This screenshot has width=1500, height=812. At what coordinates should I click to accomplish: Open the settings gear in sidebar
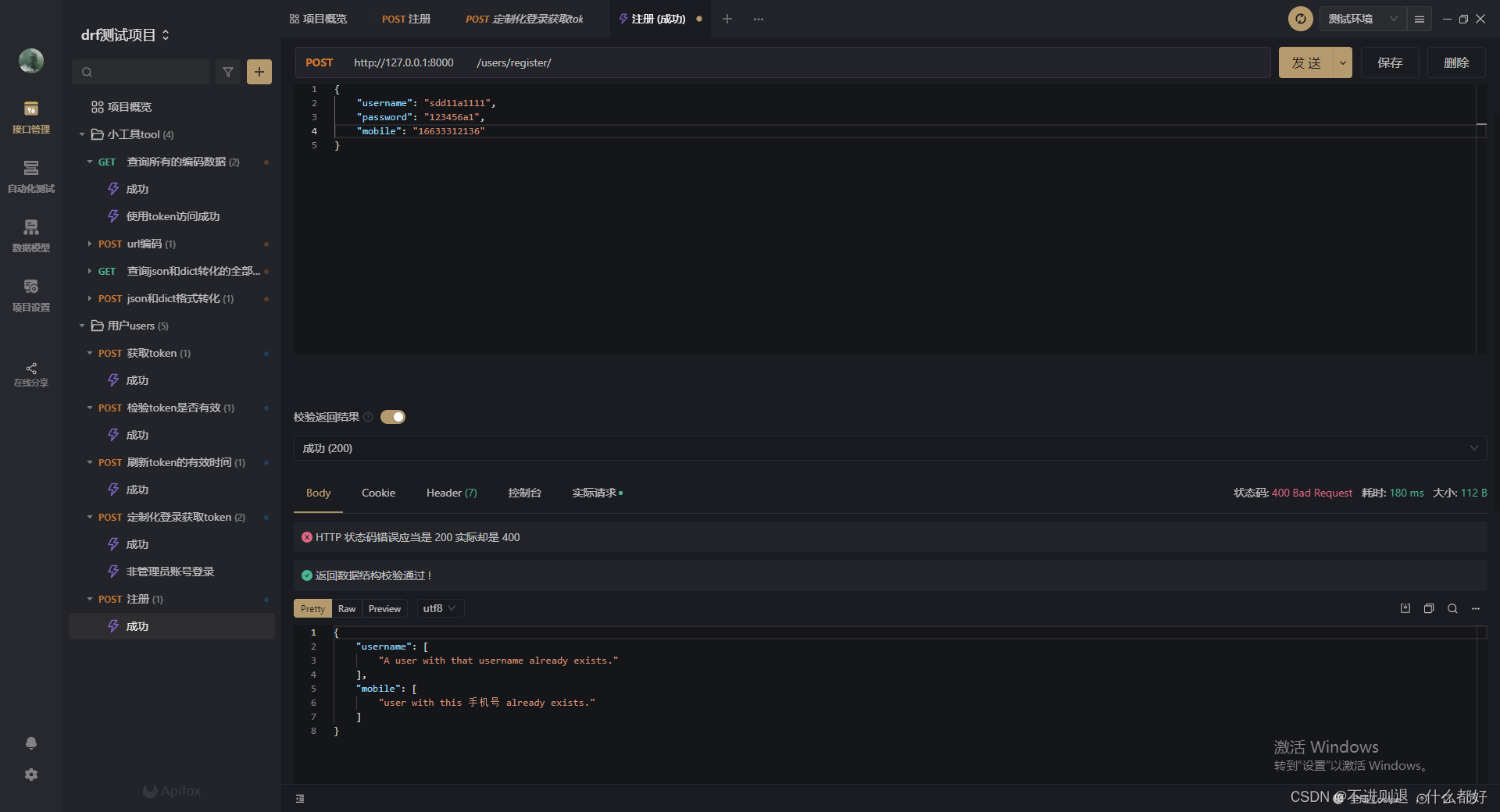coord(31,775)
